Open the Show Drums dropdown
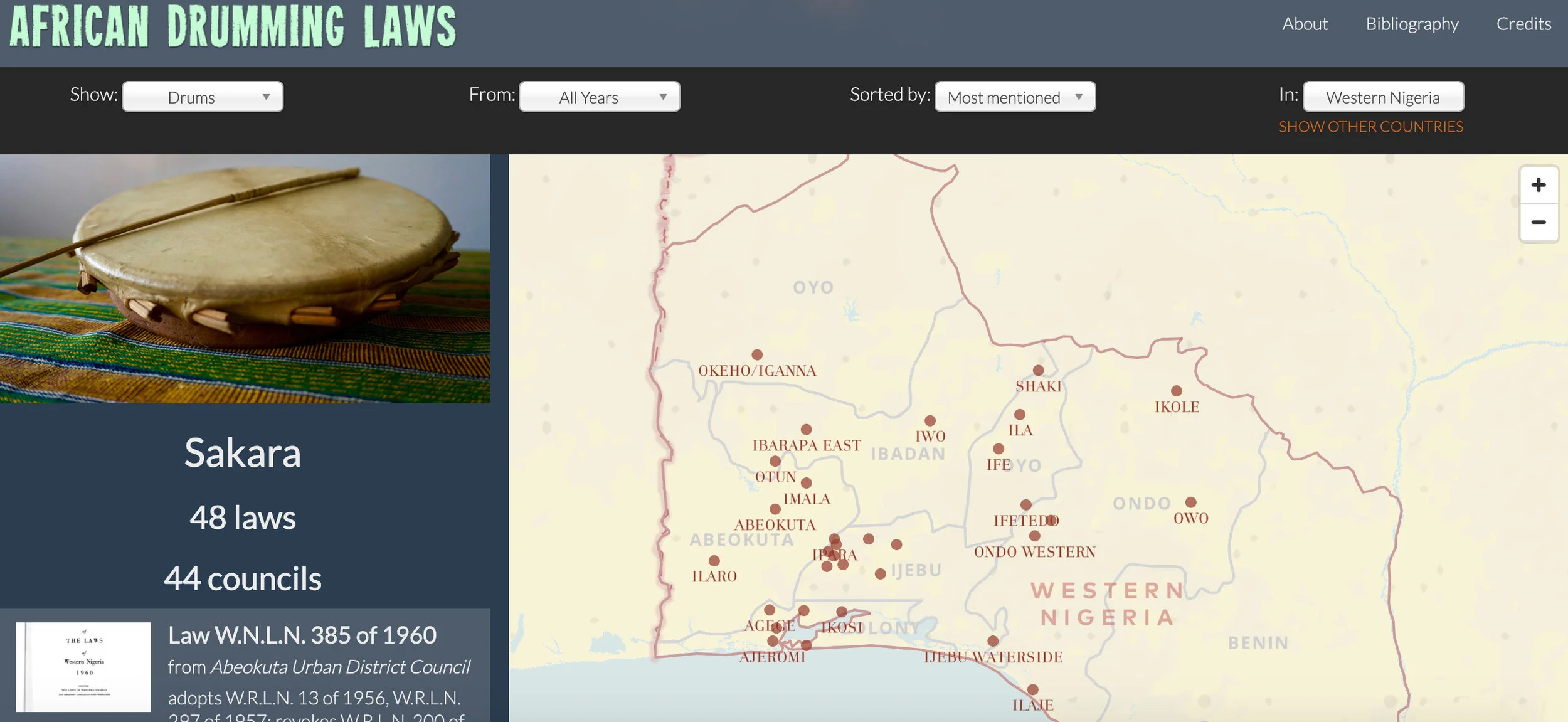Screen dimensions: 1568x722 click(x=203, y=97)
